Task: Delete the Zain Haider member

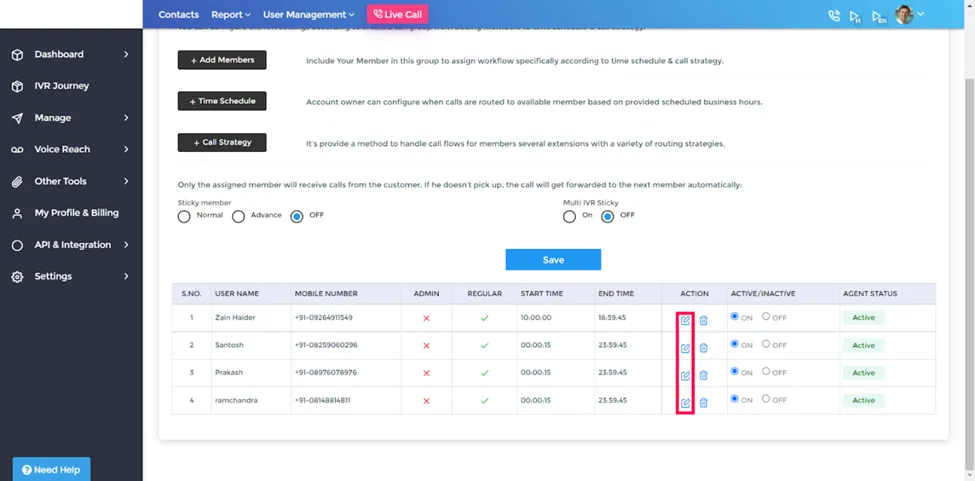Action: [x=703, y=321]
